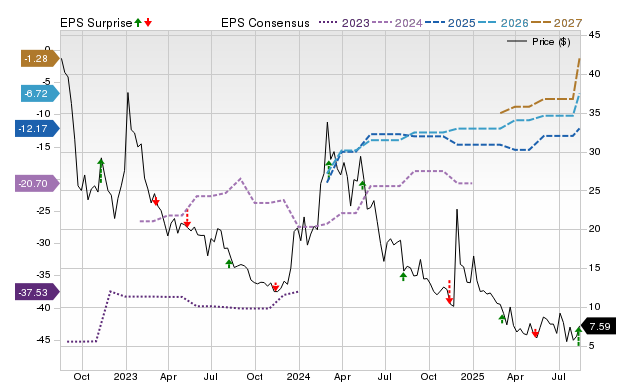Click the 15 label on right price axis
This screenshot has height=382, width=640.
[594, 268]
